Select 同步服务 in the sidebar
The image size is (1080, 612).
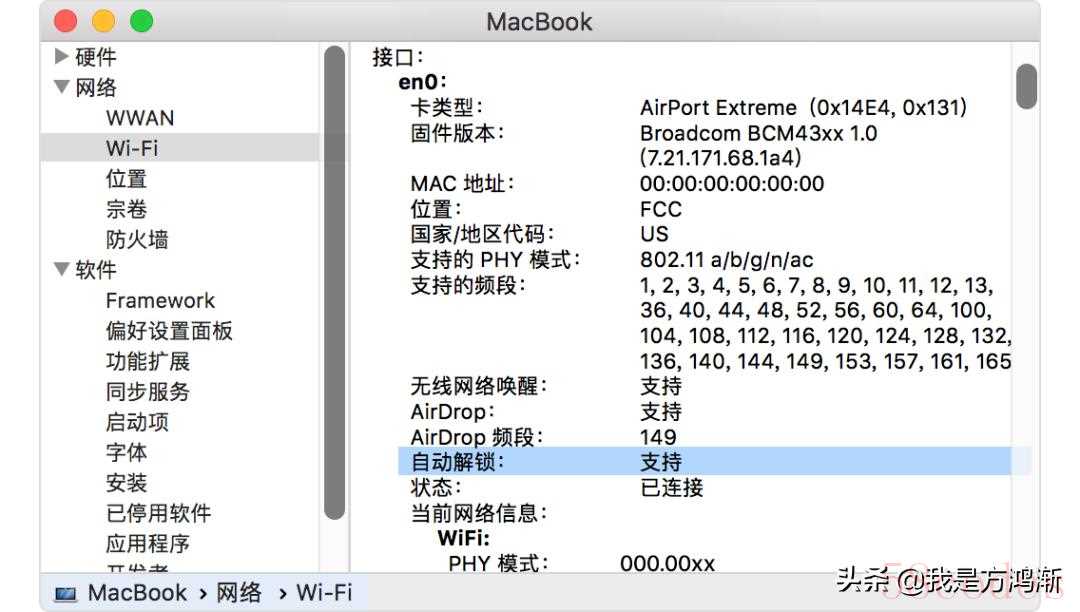coord(147,391)
